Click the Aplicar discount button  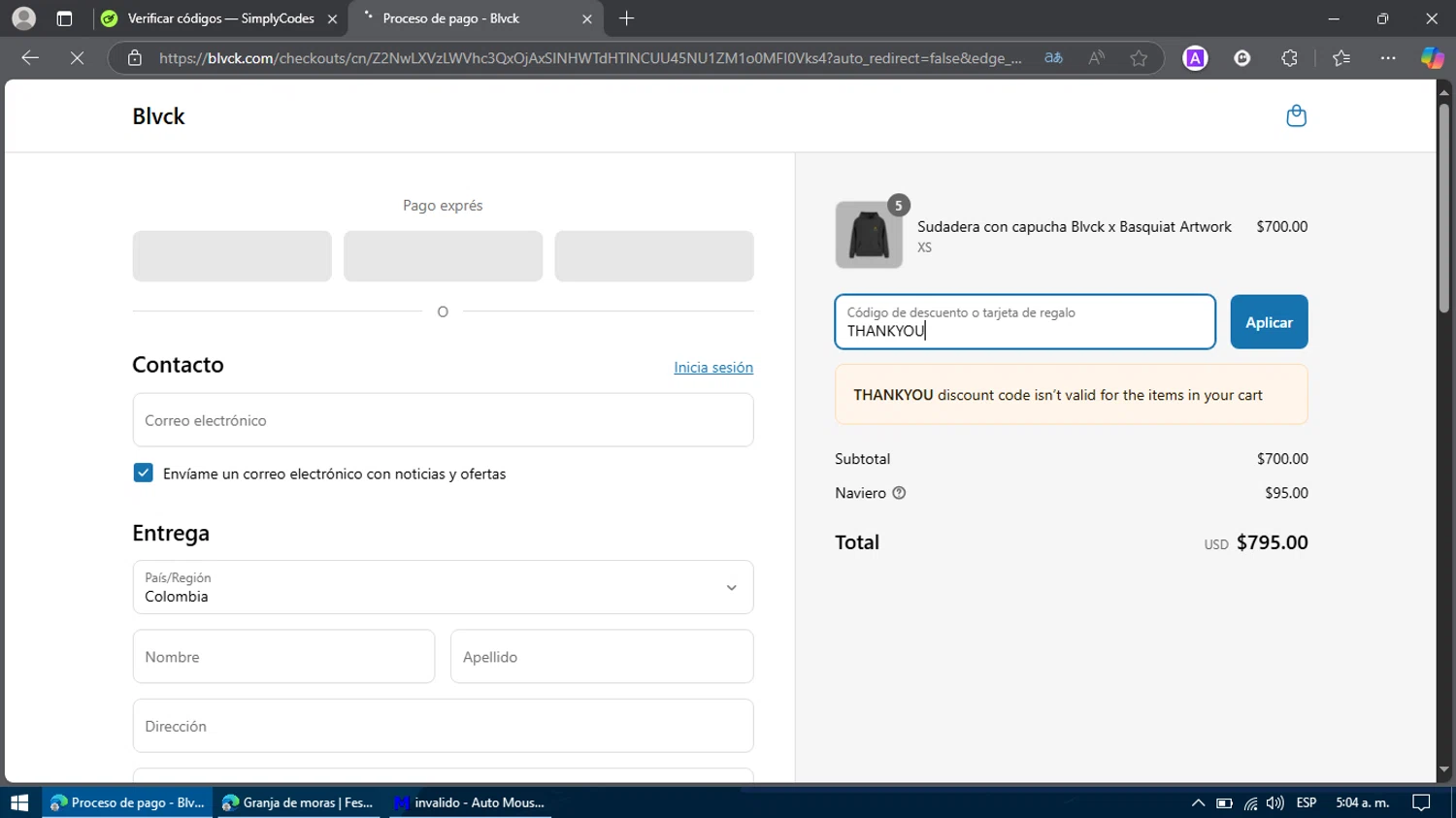tap(1269, 322)
